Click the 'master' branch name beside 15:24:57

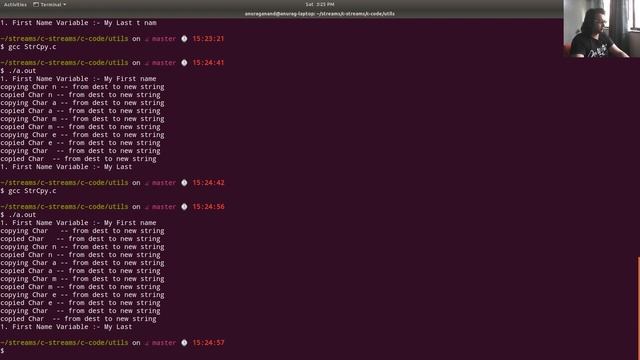pyautogui.click(x=164, y=343)
